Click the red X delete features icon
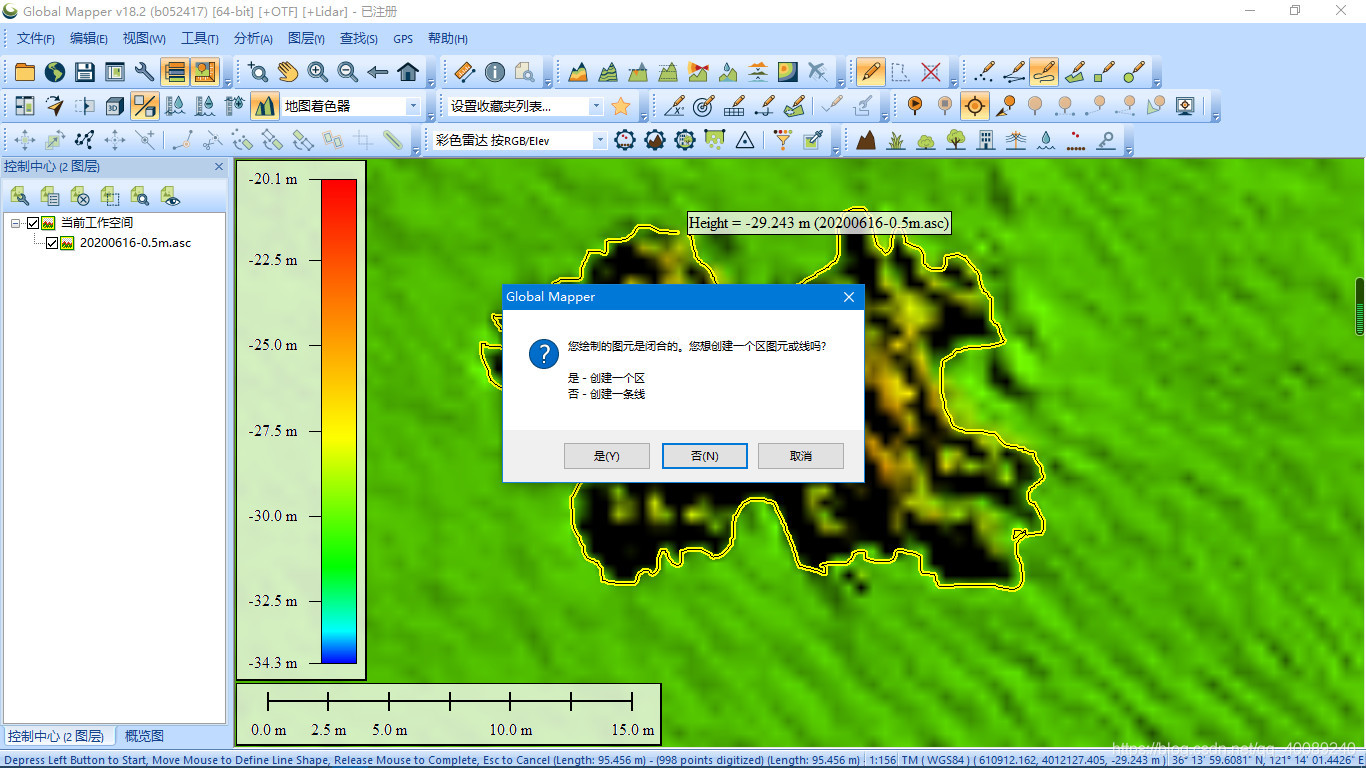 (931, 72)
